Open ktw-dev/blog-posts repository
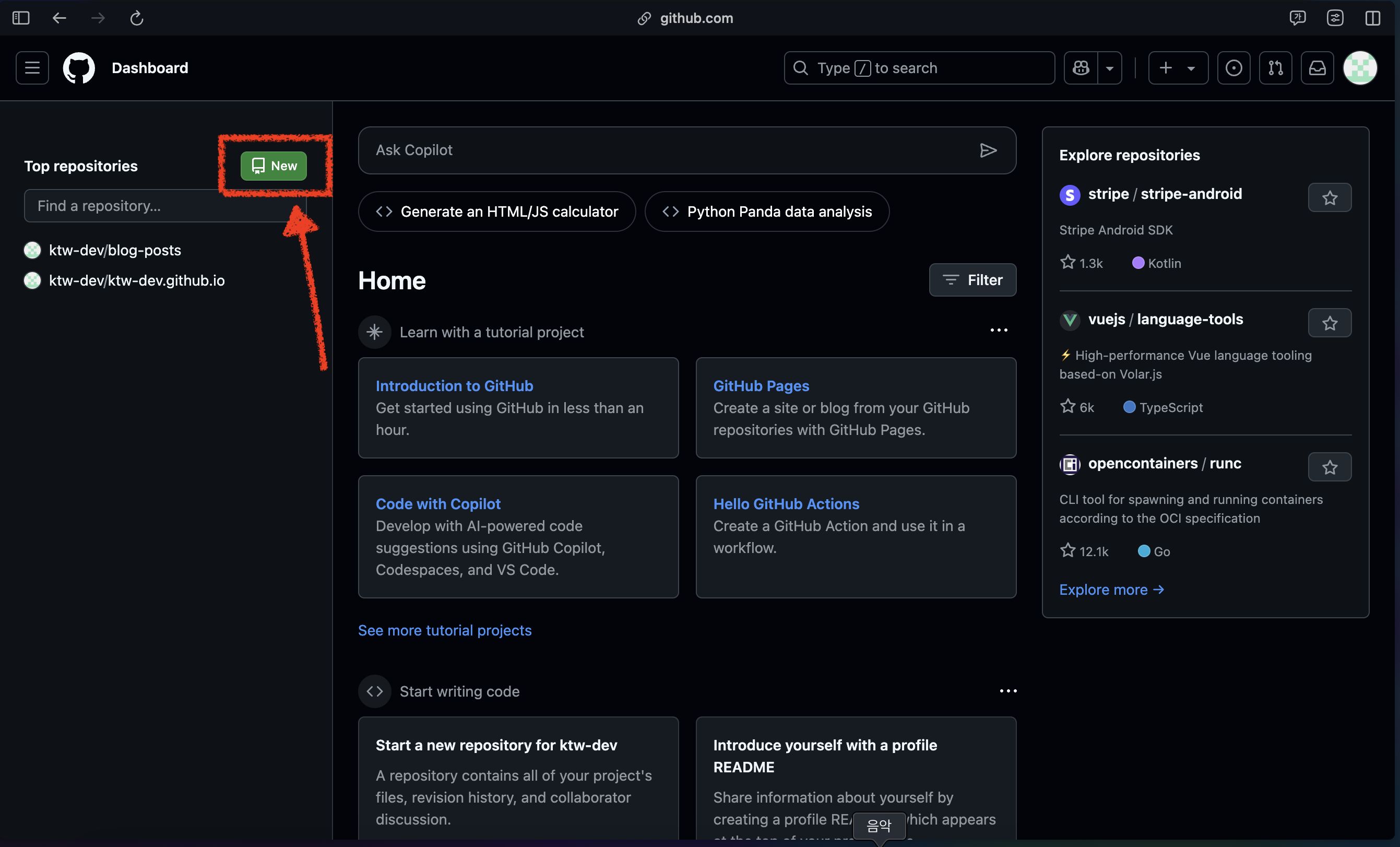 coord(115,250)
